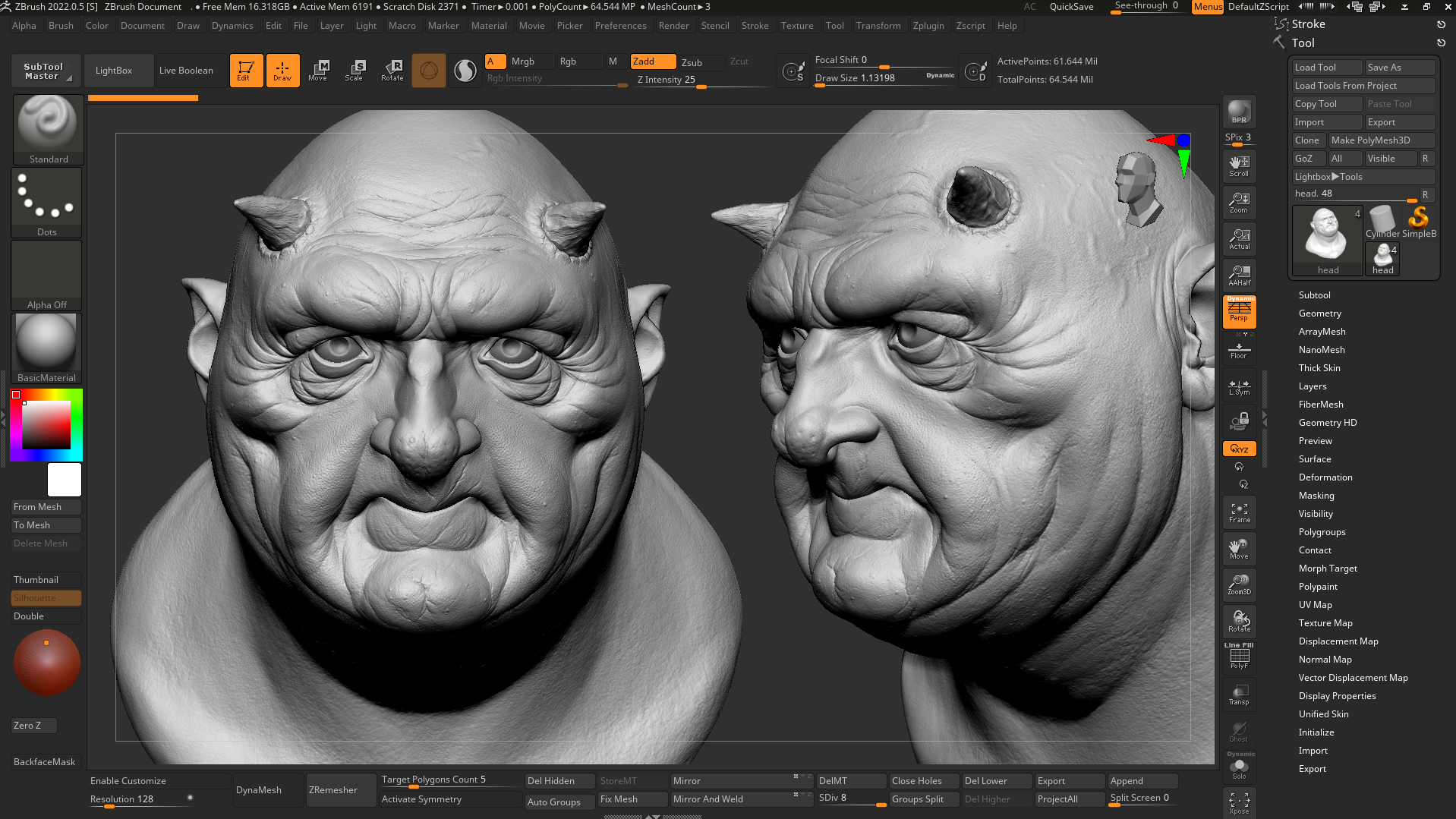The width and height of the screenshot is (1456, 819).
Task: Open the Preferences menu
Action: 620,26
